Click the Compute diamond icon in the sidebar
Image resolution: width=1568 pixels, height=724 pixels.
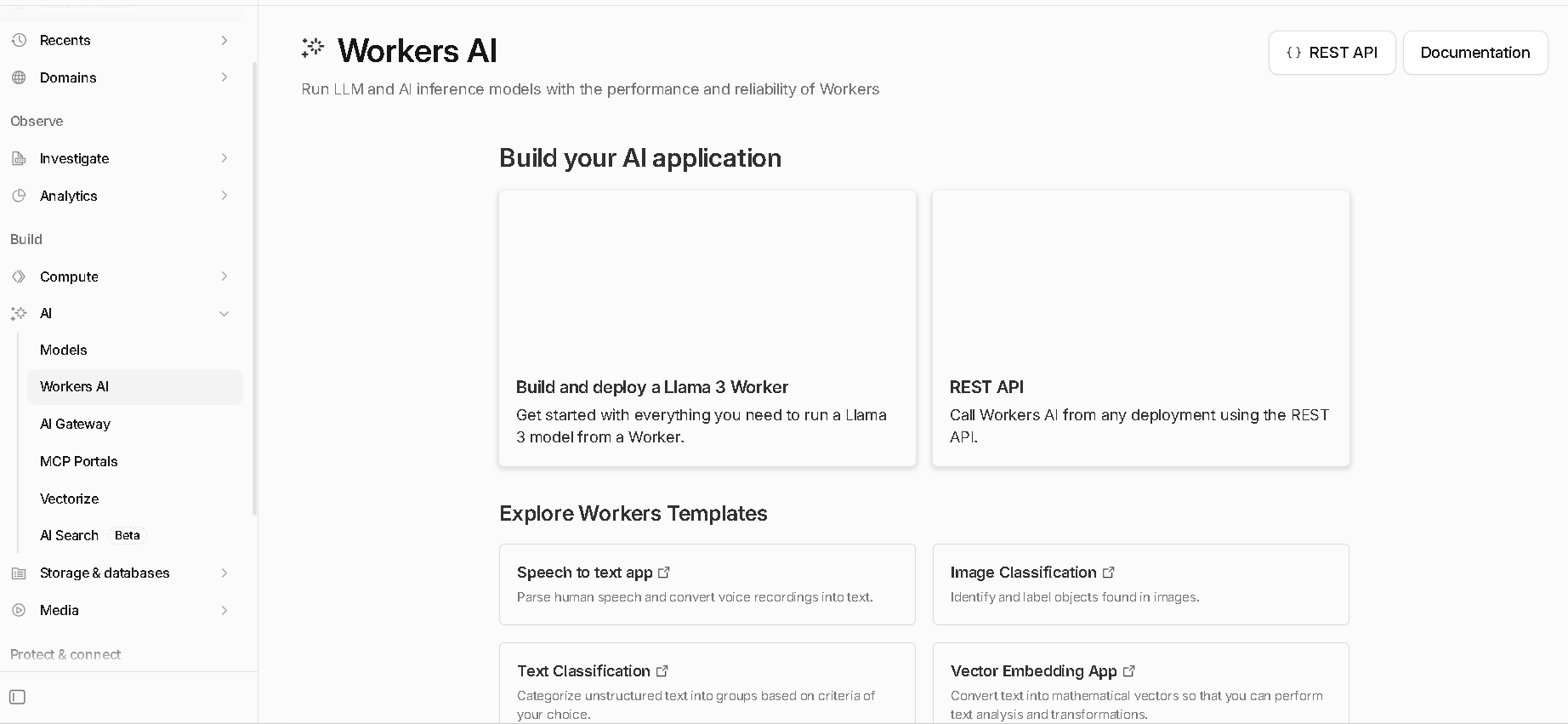pyautogui.click(x=19, y=276)
